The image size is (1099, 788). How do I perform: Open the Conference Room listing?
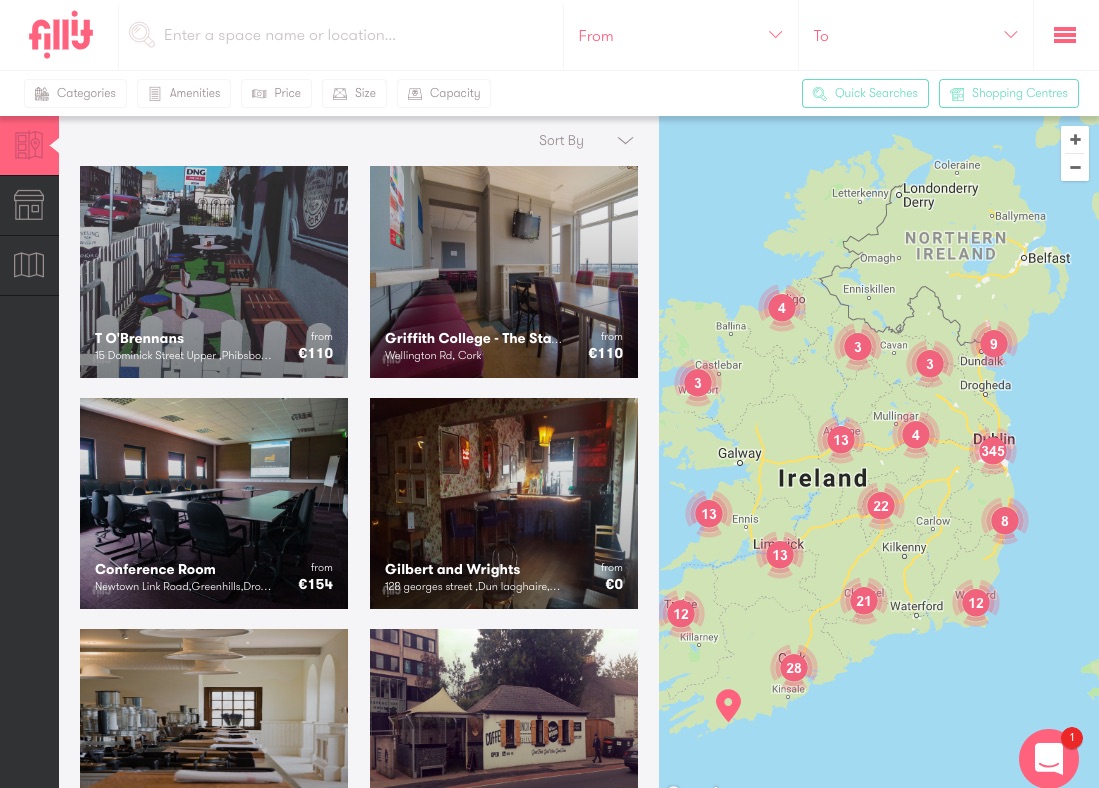214,503
